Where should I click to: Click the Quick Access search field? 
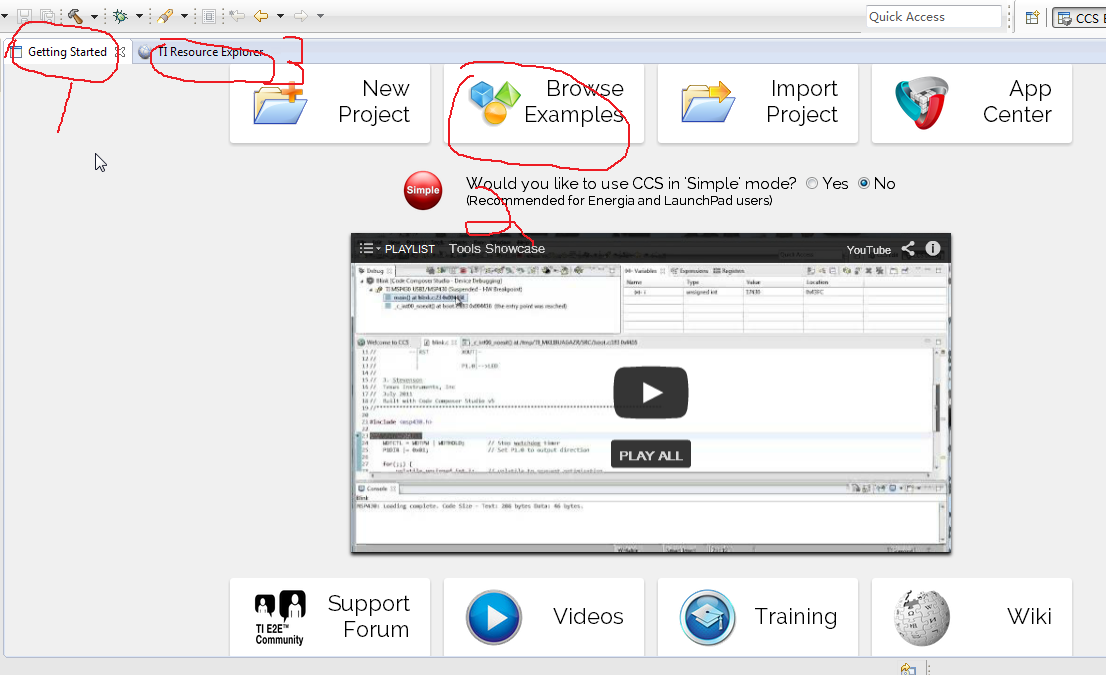[x=933, y=16]
